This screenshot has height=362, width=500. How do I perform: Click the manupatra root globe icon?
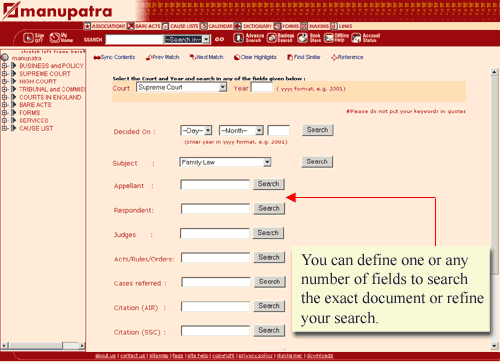click(x=5, y=58)
